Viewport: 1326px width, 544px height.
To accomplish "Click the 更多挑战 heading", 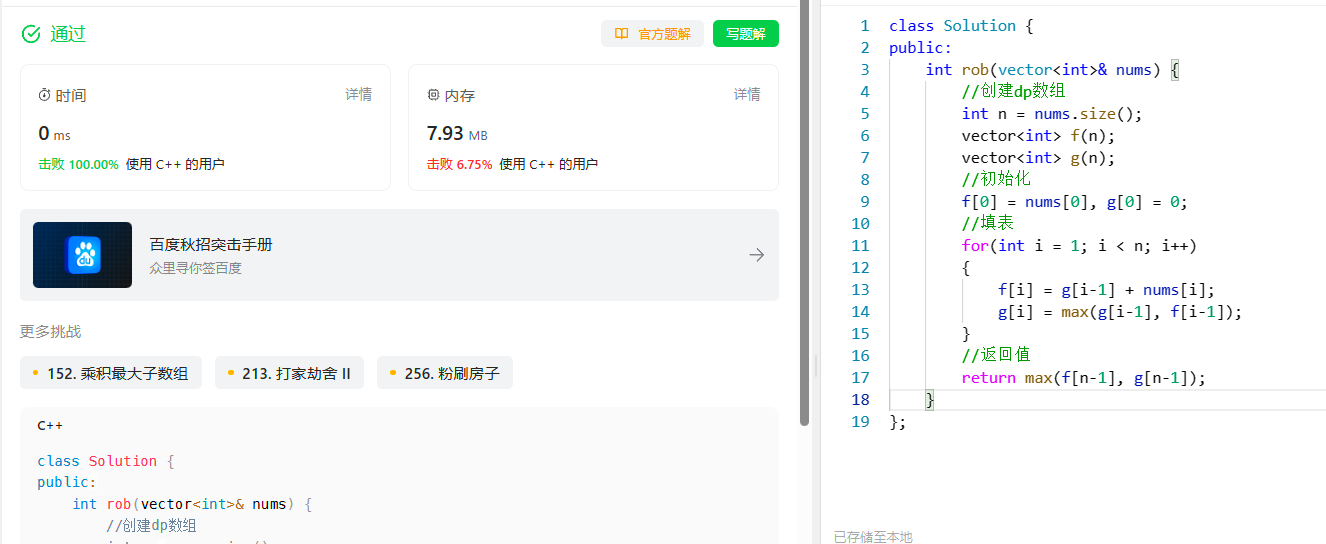I will (50, 332).
